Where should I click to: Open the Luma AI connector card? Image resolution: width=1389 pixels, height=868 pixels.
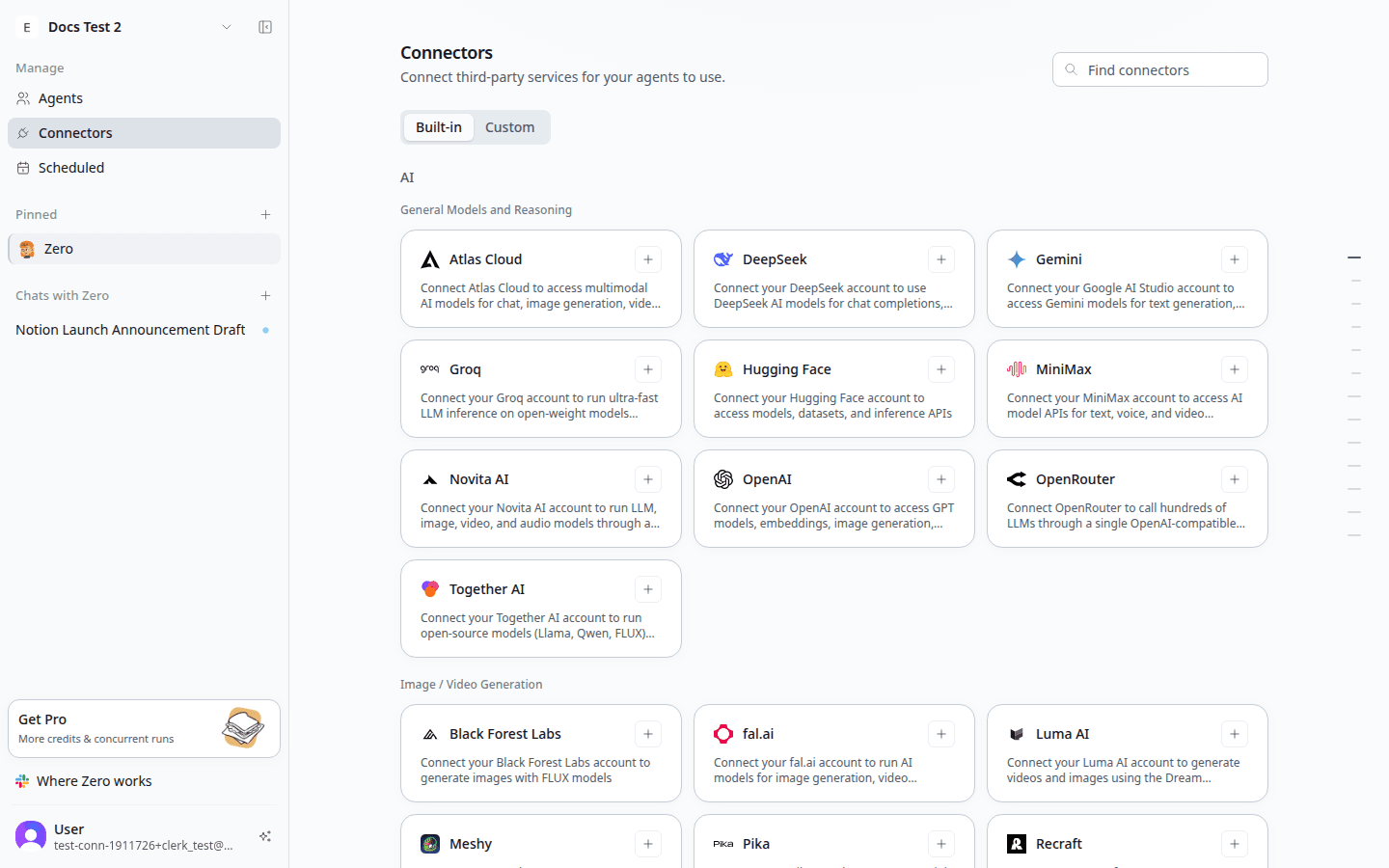1128,753
